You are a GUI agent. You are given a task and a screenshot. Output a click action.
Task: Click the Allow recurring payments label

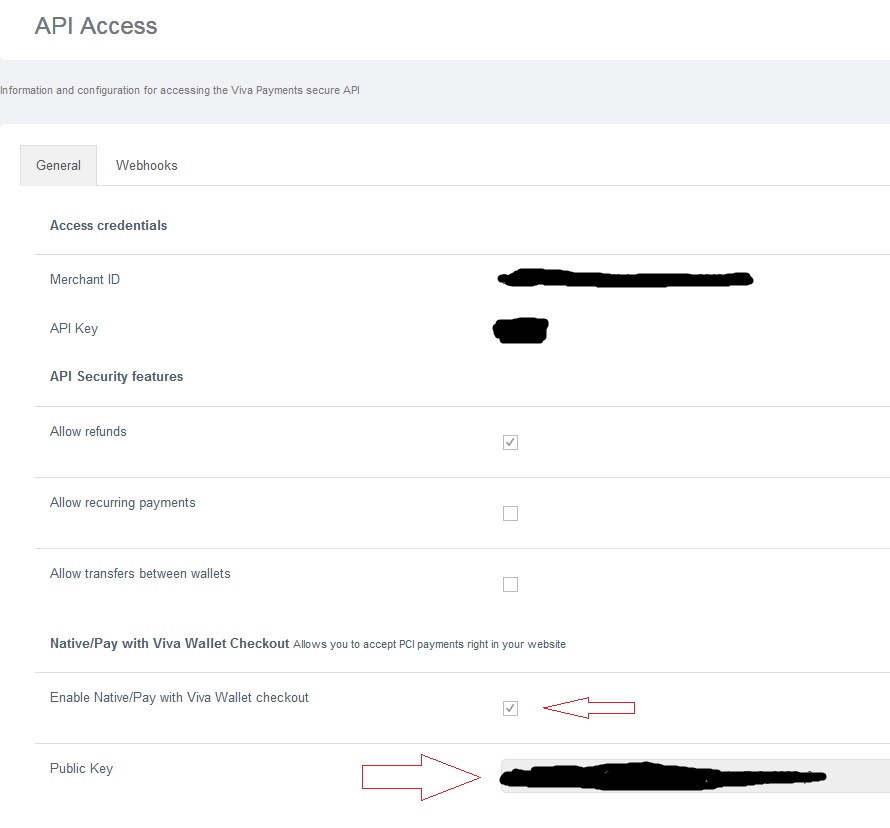(122, 502)
